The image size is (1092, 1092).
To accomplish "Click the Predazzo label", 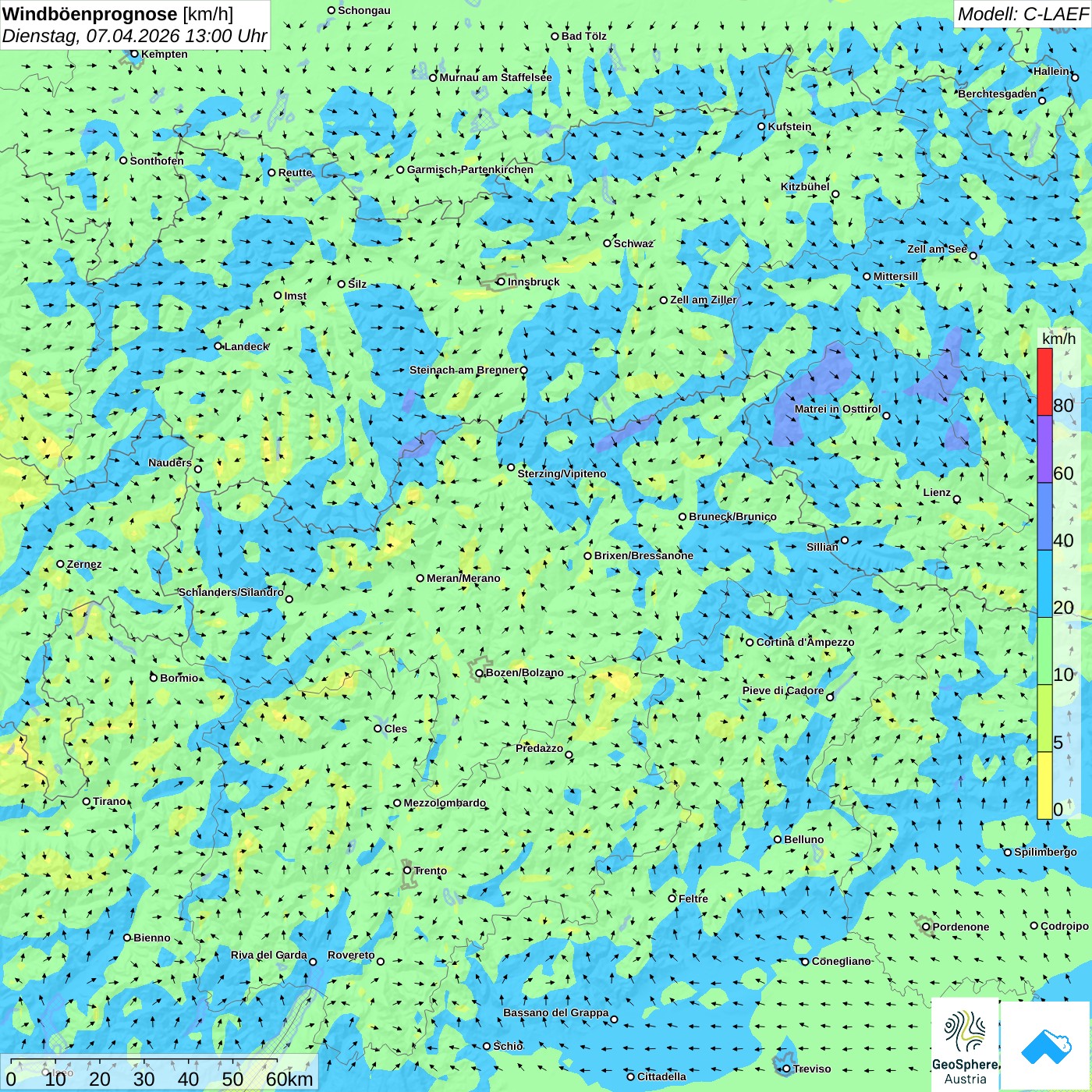I will click(x=540, y=748).
